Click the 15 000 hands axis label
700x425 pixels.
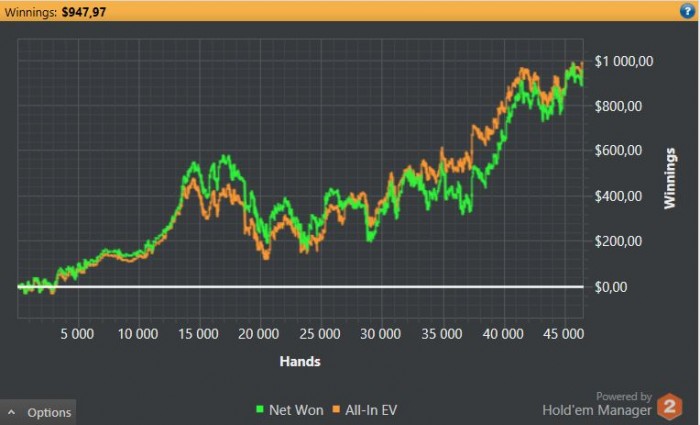tap(198, 334)
